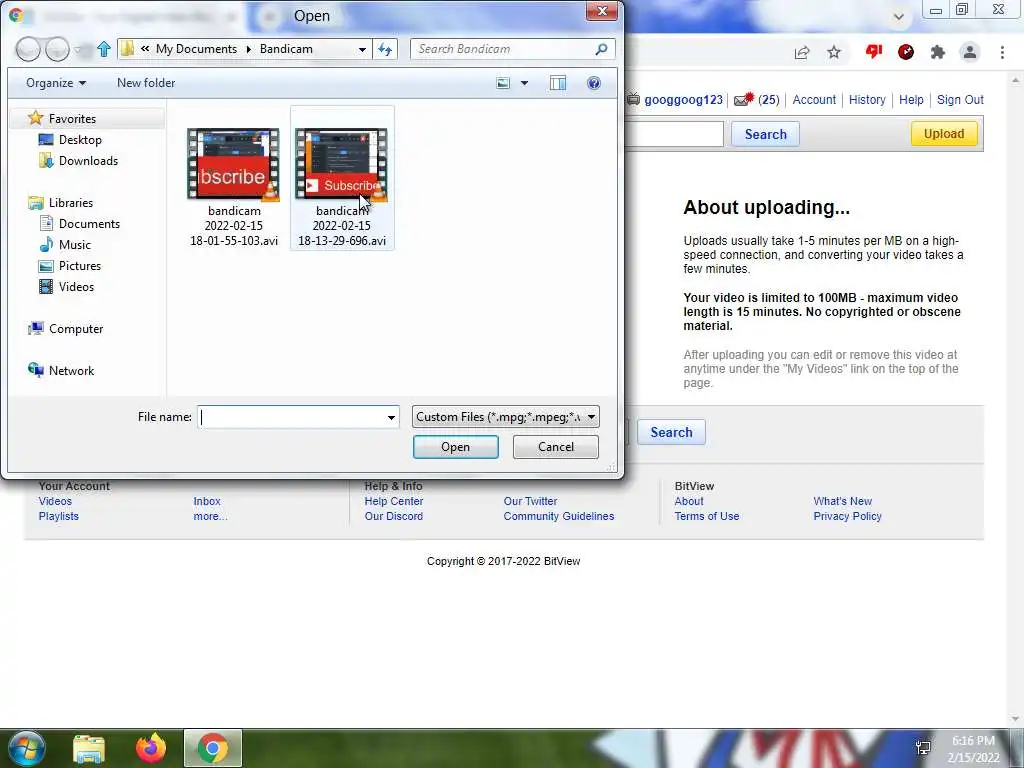Open the History link

(x=867, y=100)
